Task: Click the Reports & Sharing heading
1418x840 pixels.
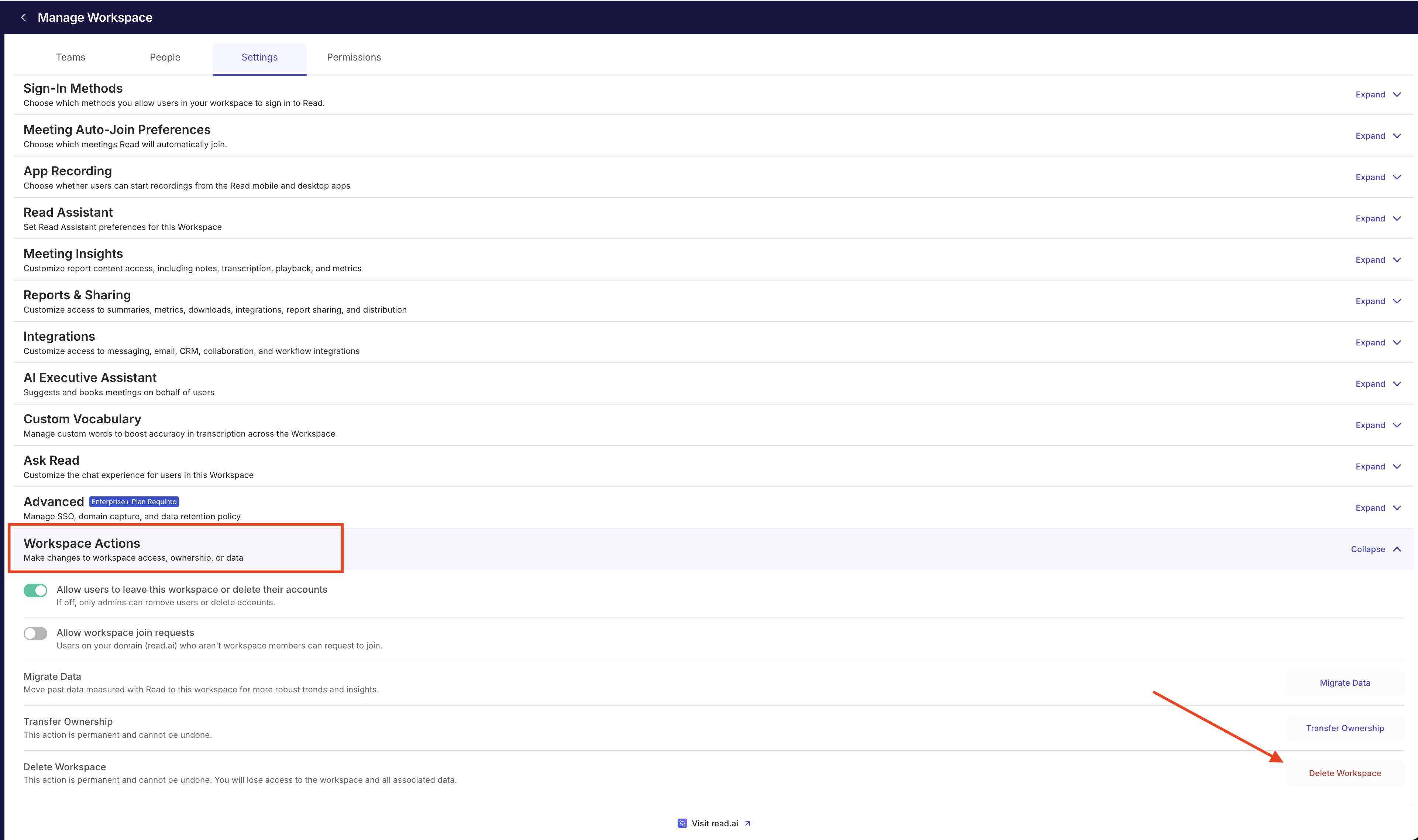Action: pyautogui.click(x=77, y=295)
